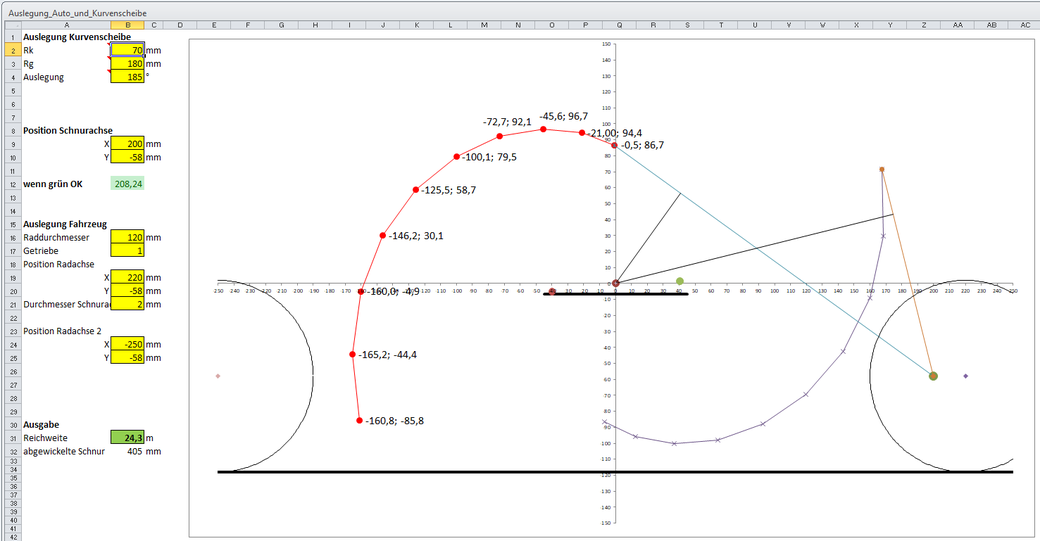Click the workbook title Auslegung_Auto_und_Kurvenscheibe
1040x541 pixels.
pyautogui.click(x=78, y=13)
